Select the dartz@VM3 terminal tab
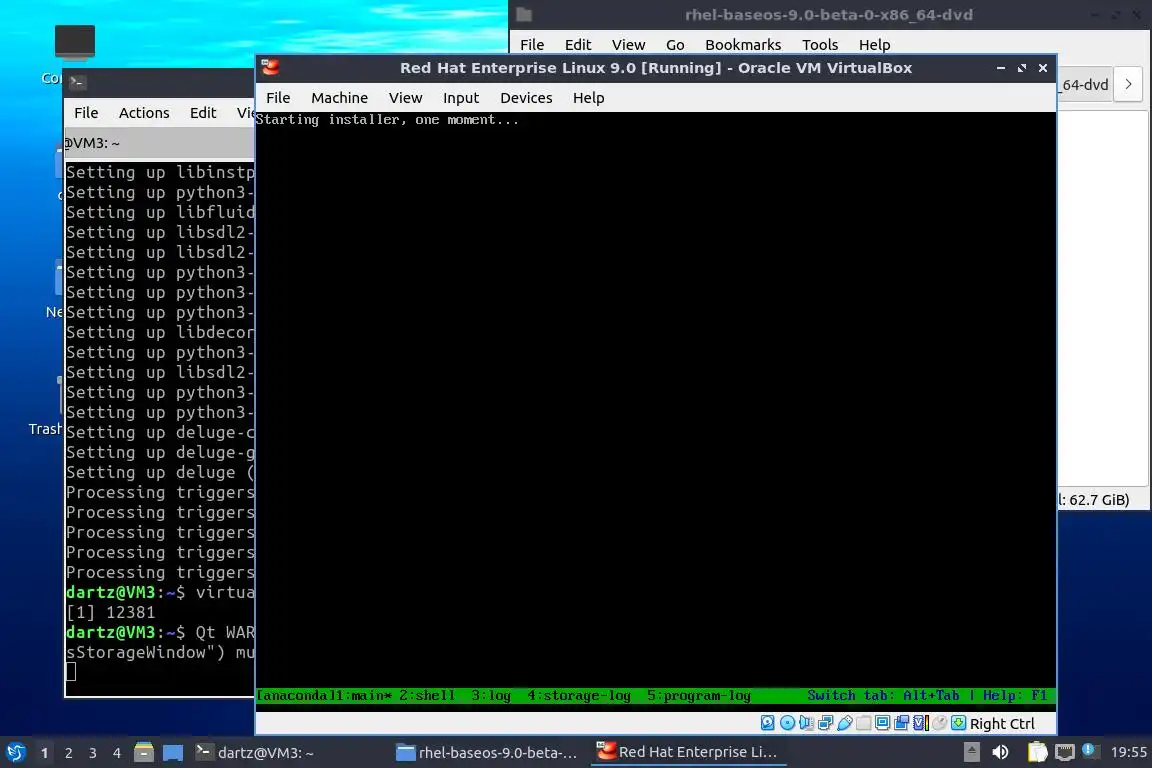 (x=159, y=143)
